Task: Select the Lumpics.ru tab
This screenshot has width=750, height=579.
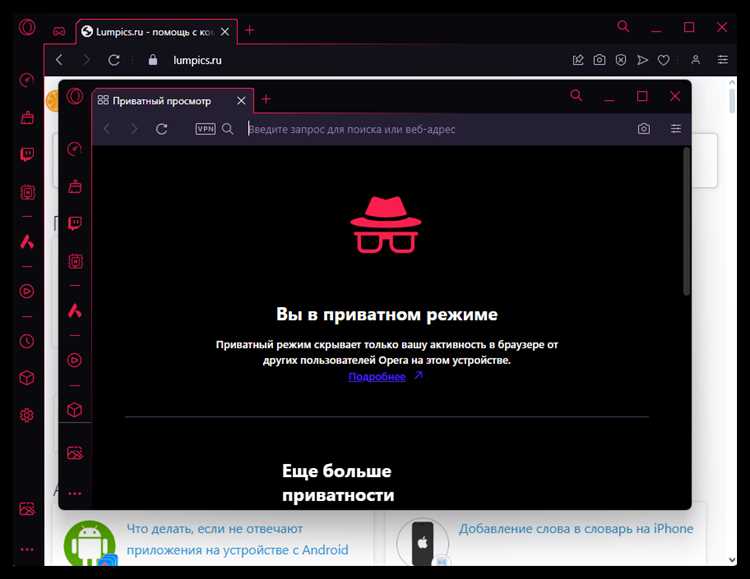Action: pyautogui.click(x=154, y=32)
